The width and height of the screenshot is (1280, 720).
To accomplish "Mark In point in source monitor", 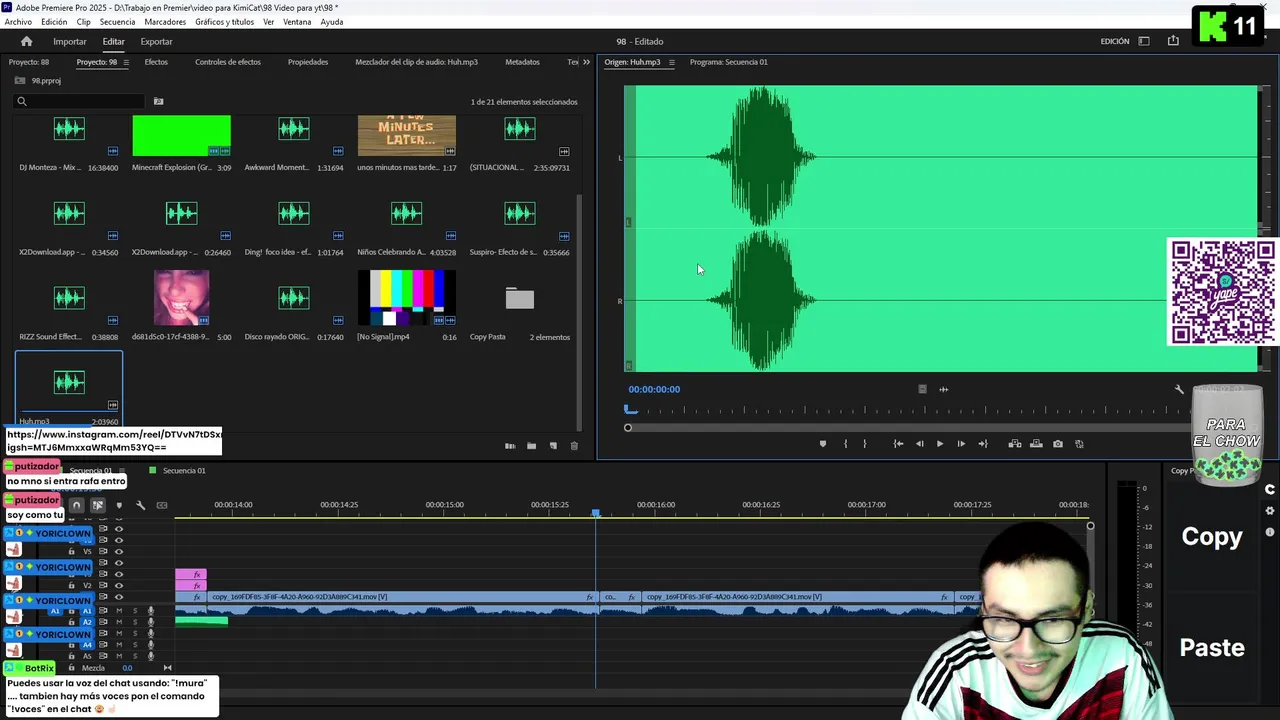I will tap(845, 444).
